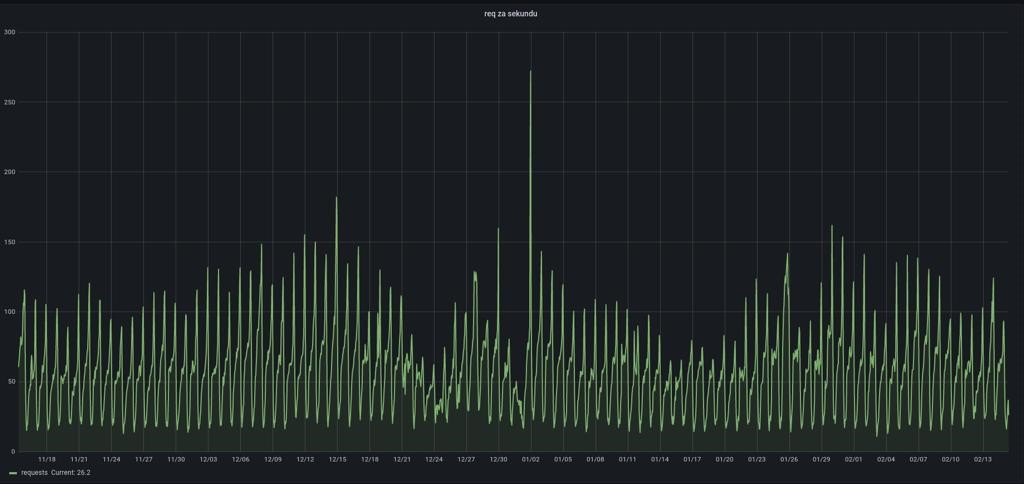1024x484 pixels.
Task: Click the '02/13' date axis label
Action: (984, 459)
